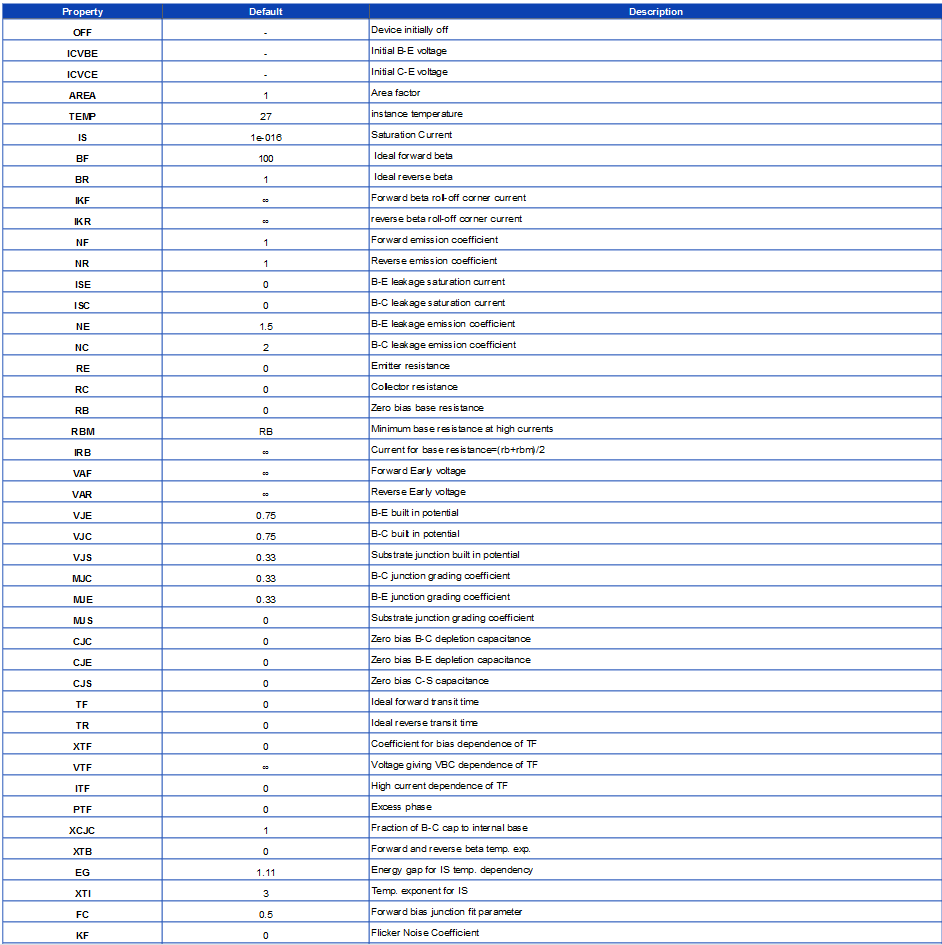Click the RB default value in RBM row
This screenshot has height=945, width=942.
point(266,432)
